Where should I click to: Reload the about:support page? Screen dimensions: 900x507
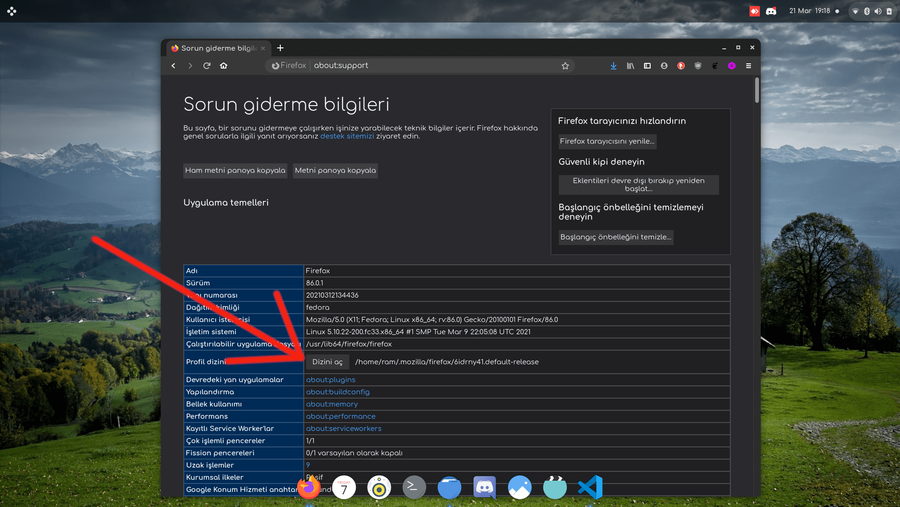[x=207, y=65]
